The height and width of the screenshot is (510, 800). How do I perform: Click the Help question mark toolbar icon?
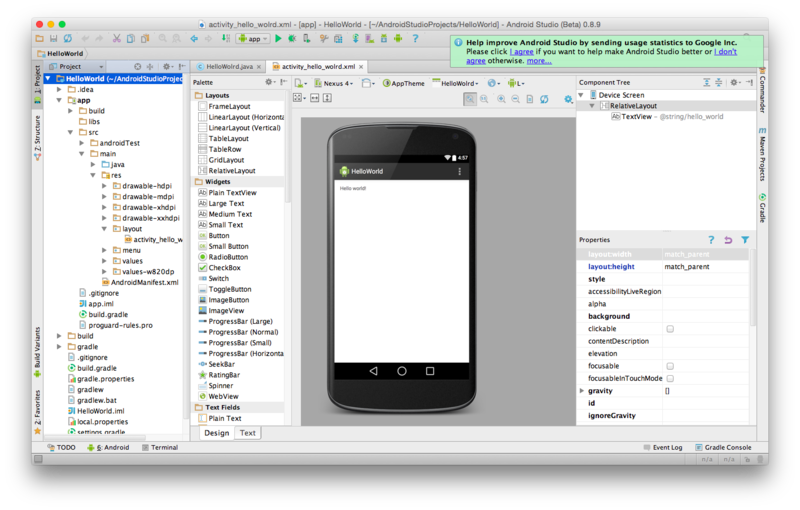click(415, 38)
